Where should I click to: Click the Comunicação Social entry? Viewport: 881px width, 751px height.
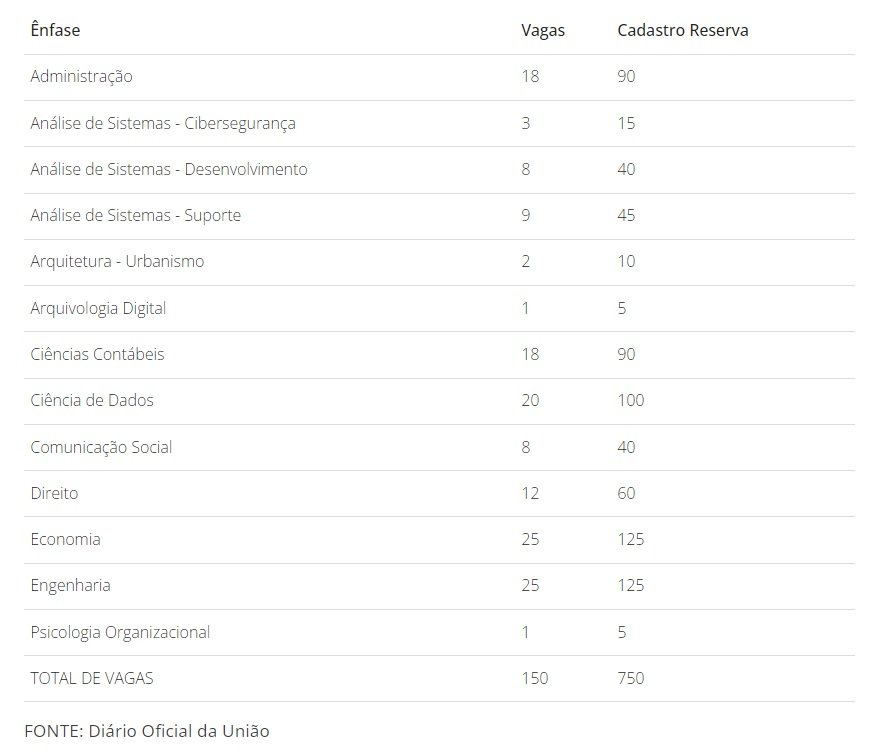pyautogui.click(x=101, y=447)
